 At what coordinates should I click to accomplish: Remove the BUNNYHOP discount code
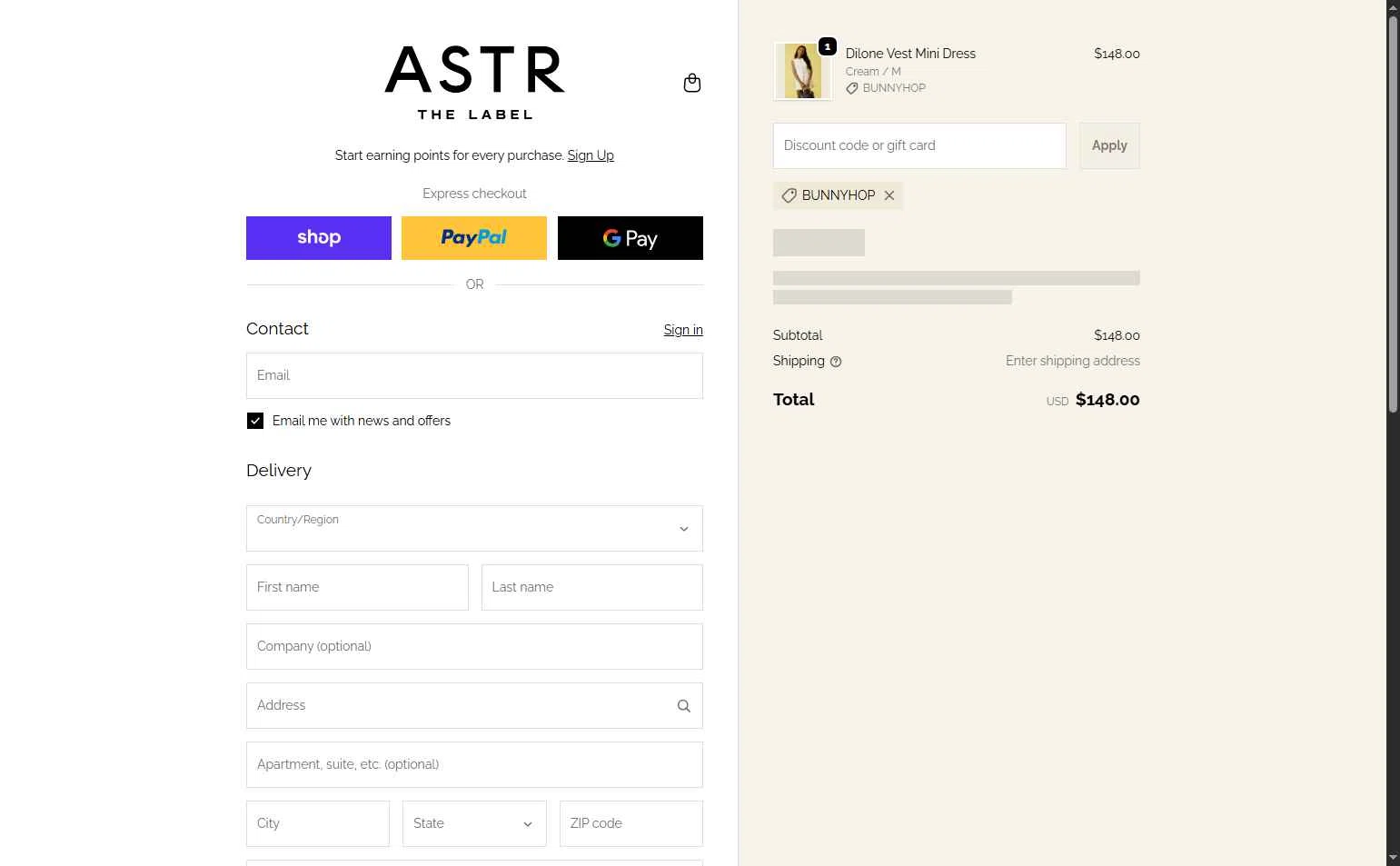[889, 195]
